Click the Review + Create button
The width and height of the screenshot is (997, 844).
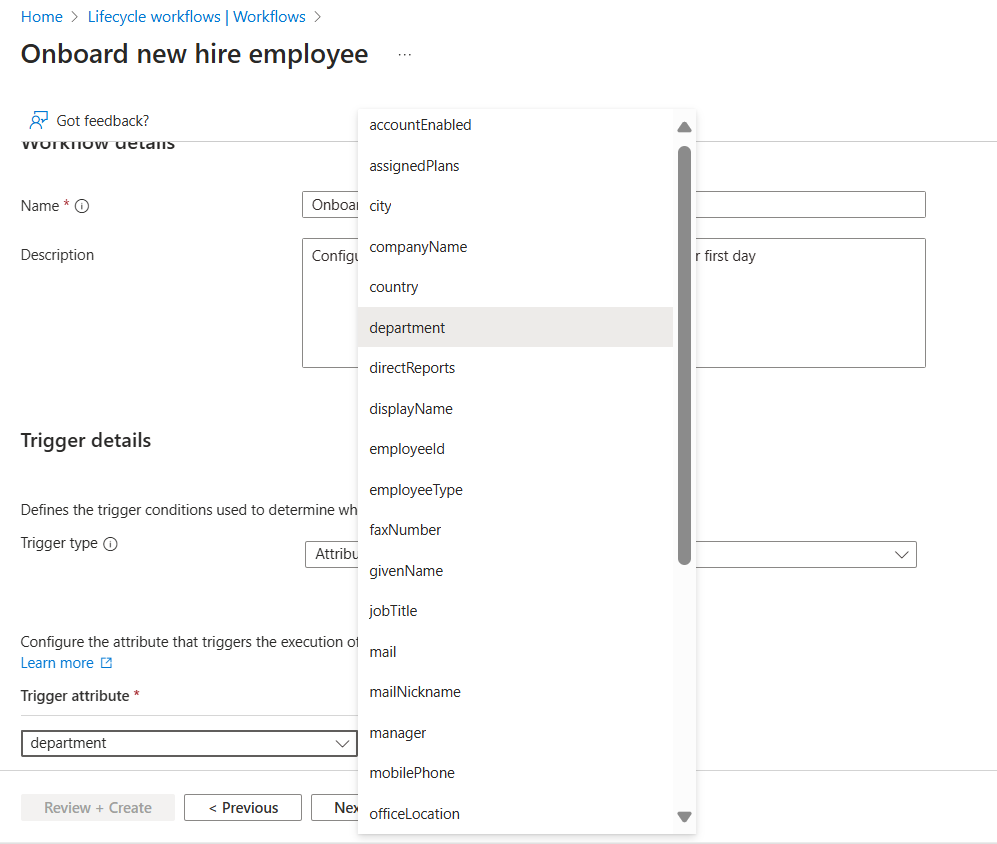pos(98,808)
